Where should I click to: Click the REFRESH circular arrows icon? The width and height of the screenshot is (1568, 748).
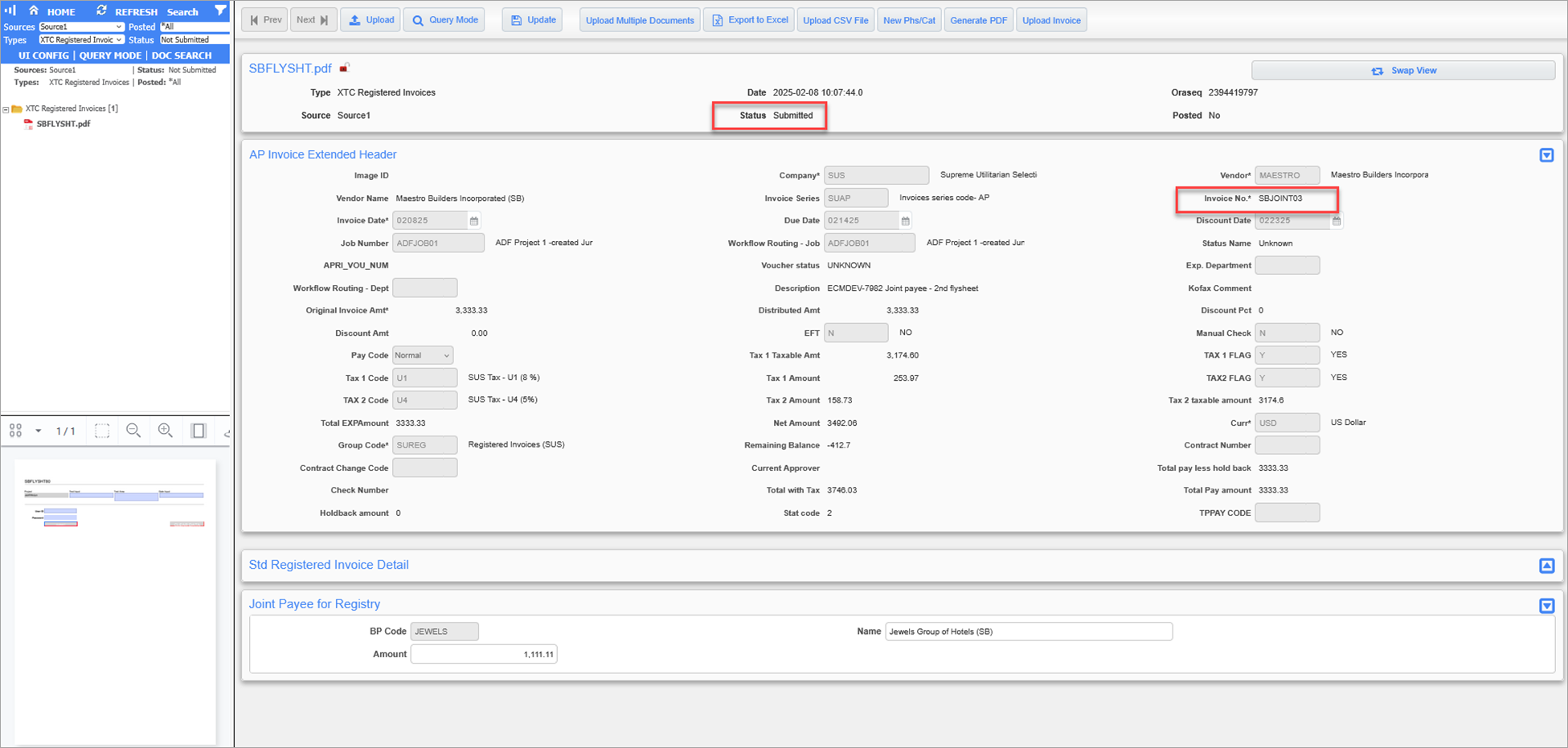pos(101,10)
